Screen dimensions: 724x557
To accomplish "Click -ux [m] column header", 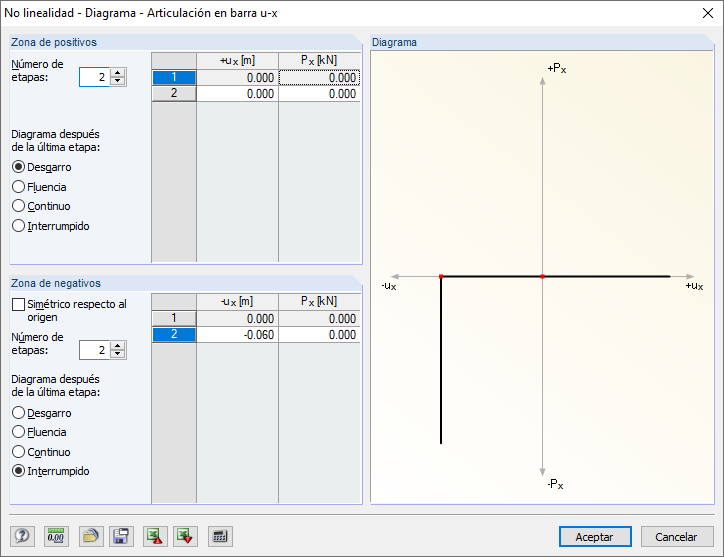I will click(237, 302).
